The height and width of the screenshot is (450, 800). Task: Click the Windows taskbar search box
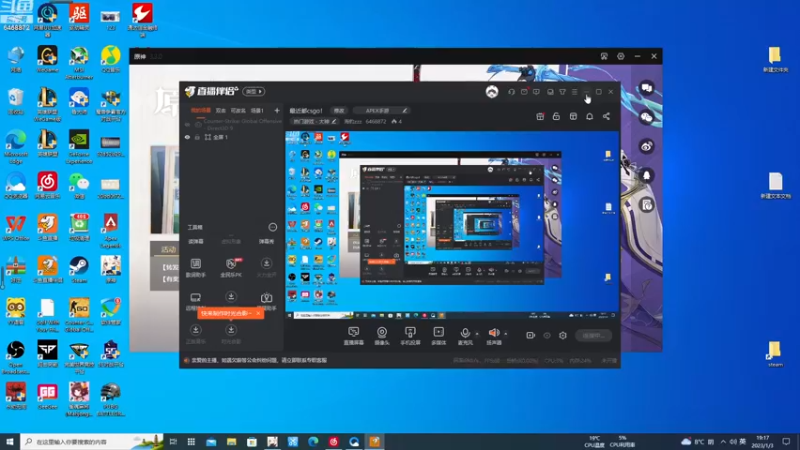[x=92, y=441]
